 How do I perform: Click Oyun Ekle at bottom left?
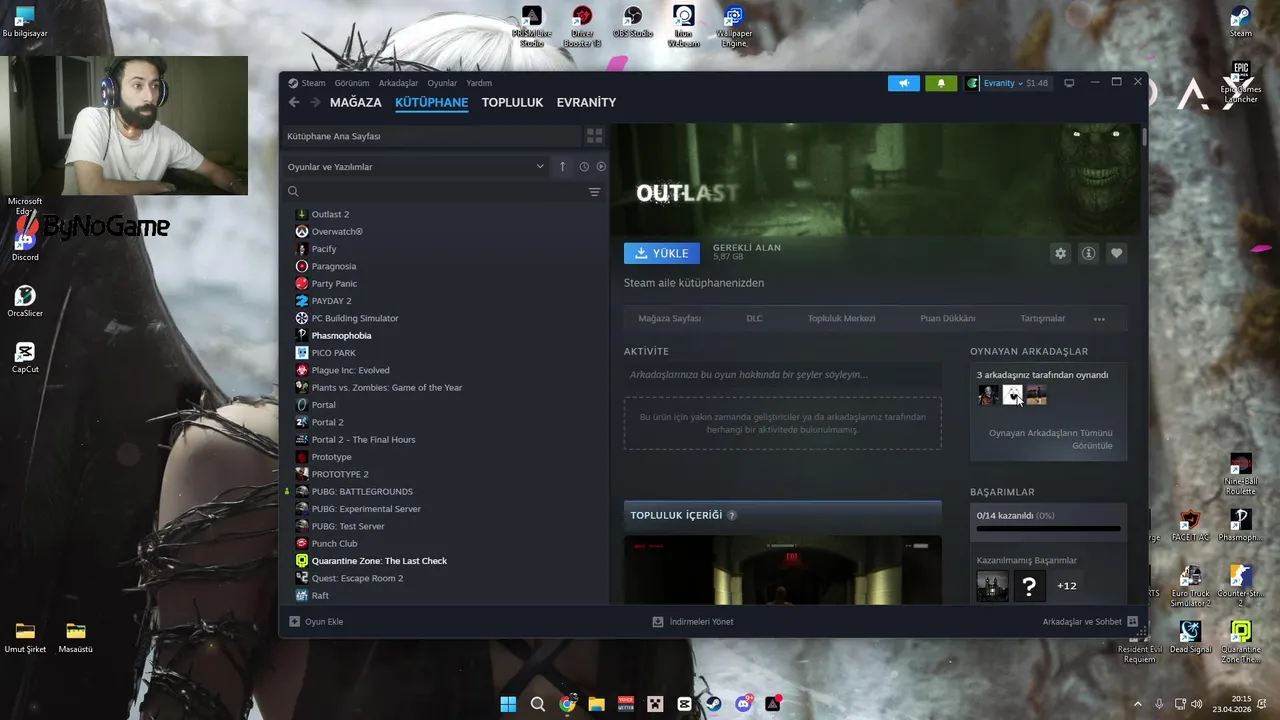[316, 622]
